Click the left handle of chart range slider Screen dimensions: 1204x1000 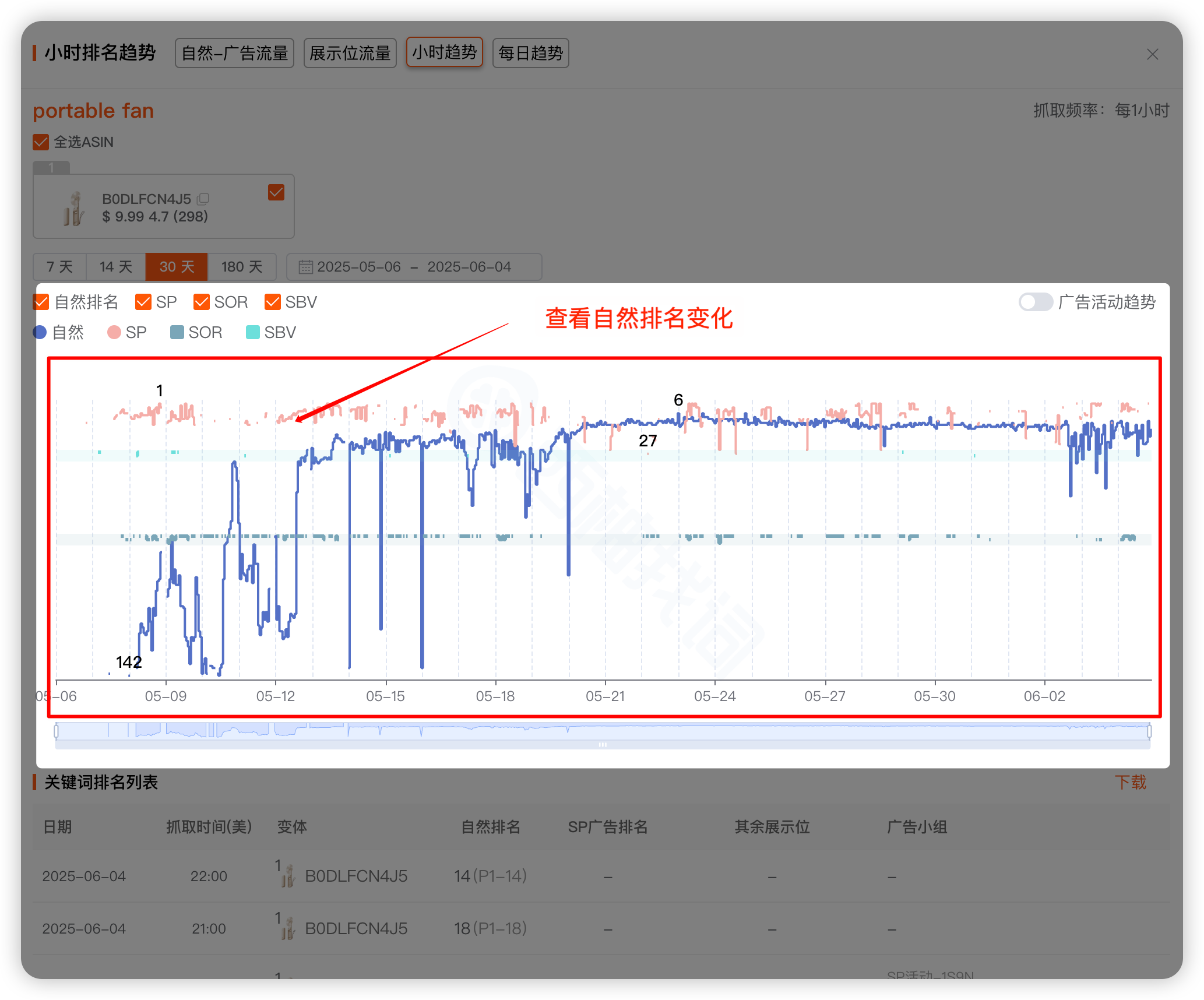pos(57,731)
